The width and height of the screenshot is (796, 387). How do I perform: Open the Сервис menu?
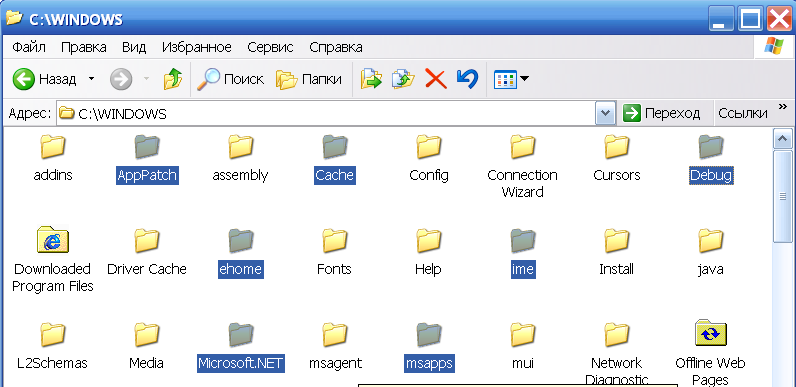[270, 47]
